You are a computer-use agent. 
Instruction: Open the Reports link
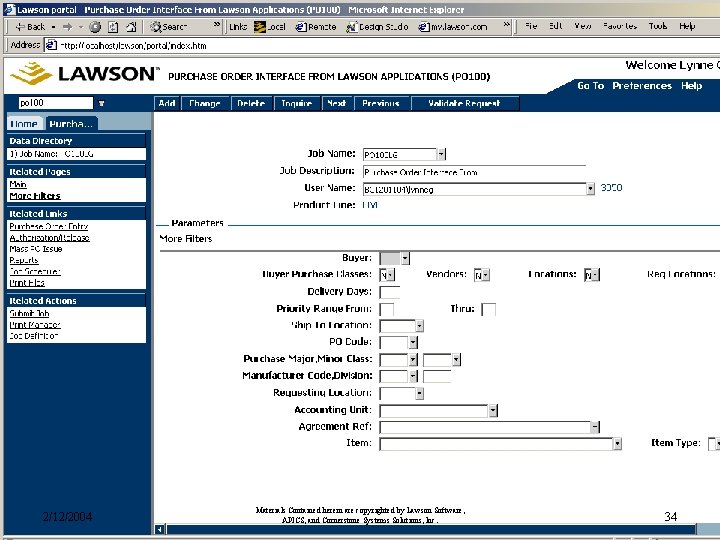click(x=24, y=260)
